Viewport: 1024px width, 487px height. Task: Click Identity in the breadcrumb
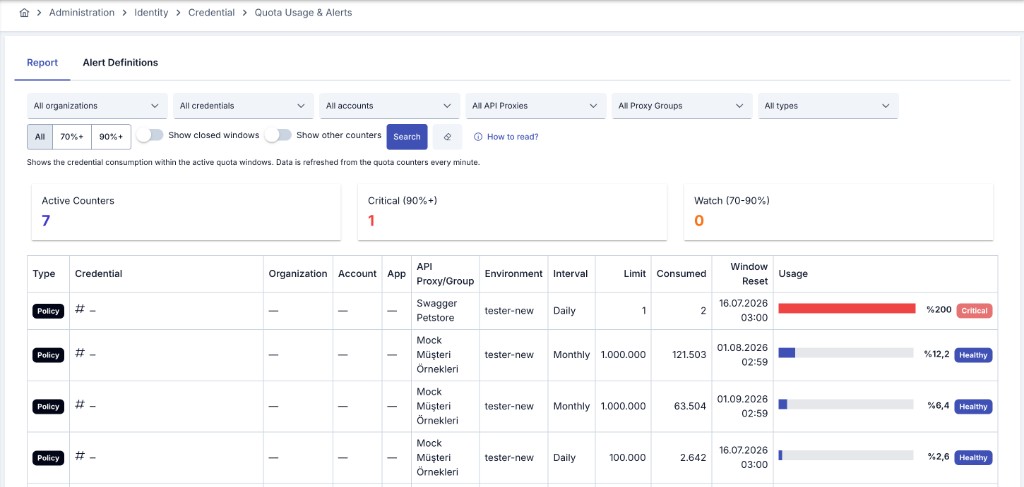click(x=151, y=12)
